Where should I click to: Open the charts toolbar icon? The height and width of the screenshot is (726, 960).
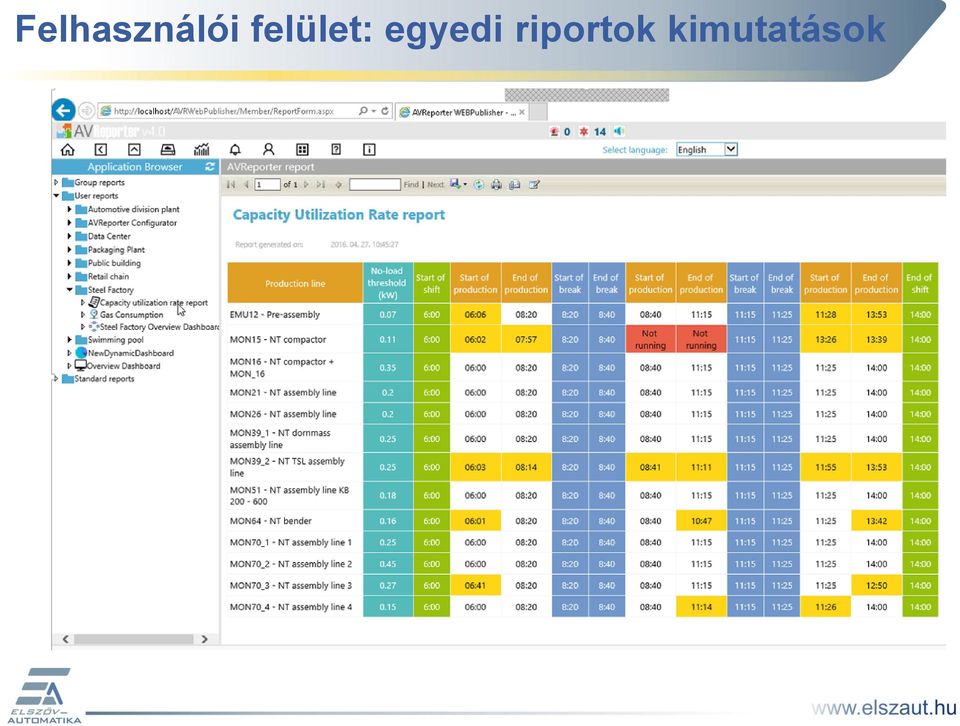tap(201, 149)
